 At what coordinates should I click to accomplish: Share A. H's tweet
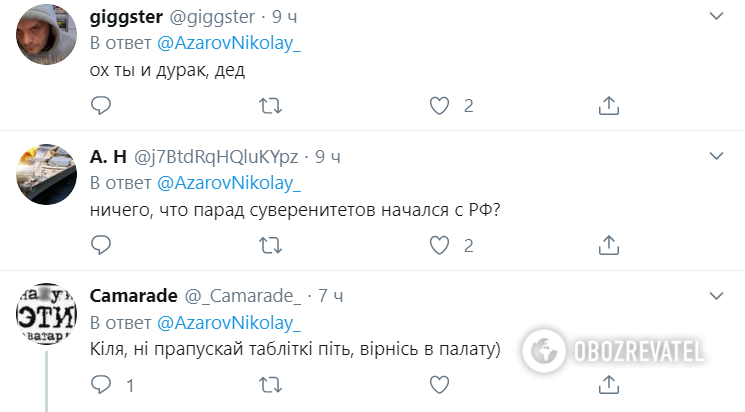609,244
